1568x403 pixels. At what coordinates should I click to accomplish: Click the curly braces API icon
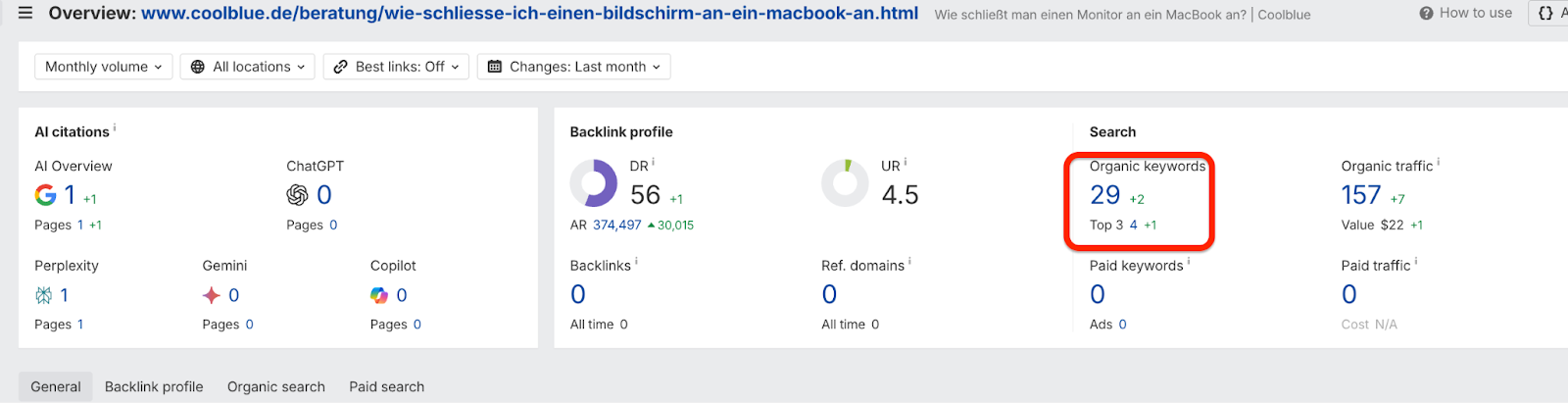click(x=1545, y=13)
